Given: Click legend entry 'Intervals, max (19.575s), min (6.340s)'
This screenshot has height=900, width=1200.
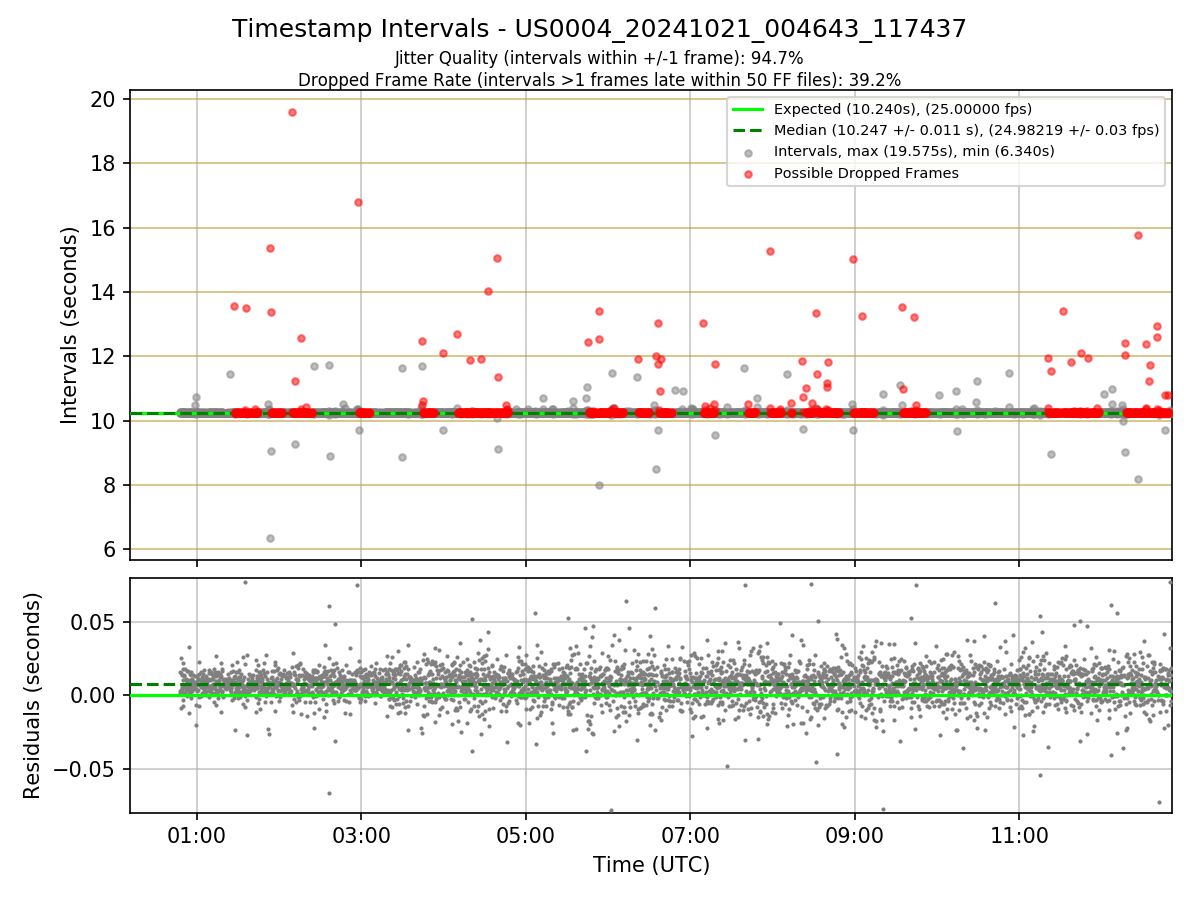Looking at the screenshot, I should tap(914, 151).
